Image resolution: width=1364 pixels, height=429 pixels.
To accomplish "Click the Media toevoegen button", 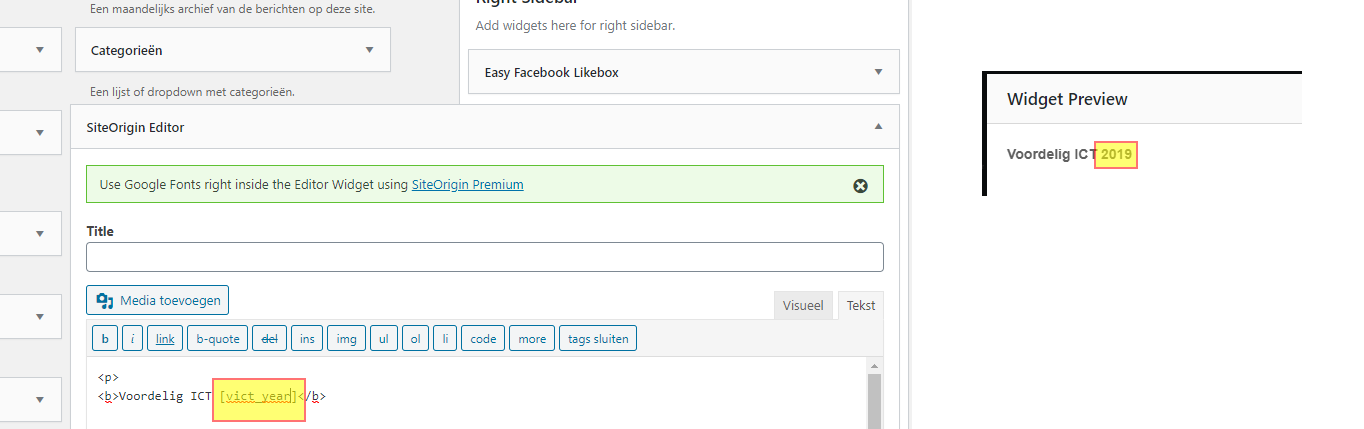I will click(x=158, y=300).
